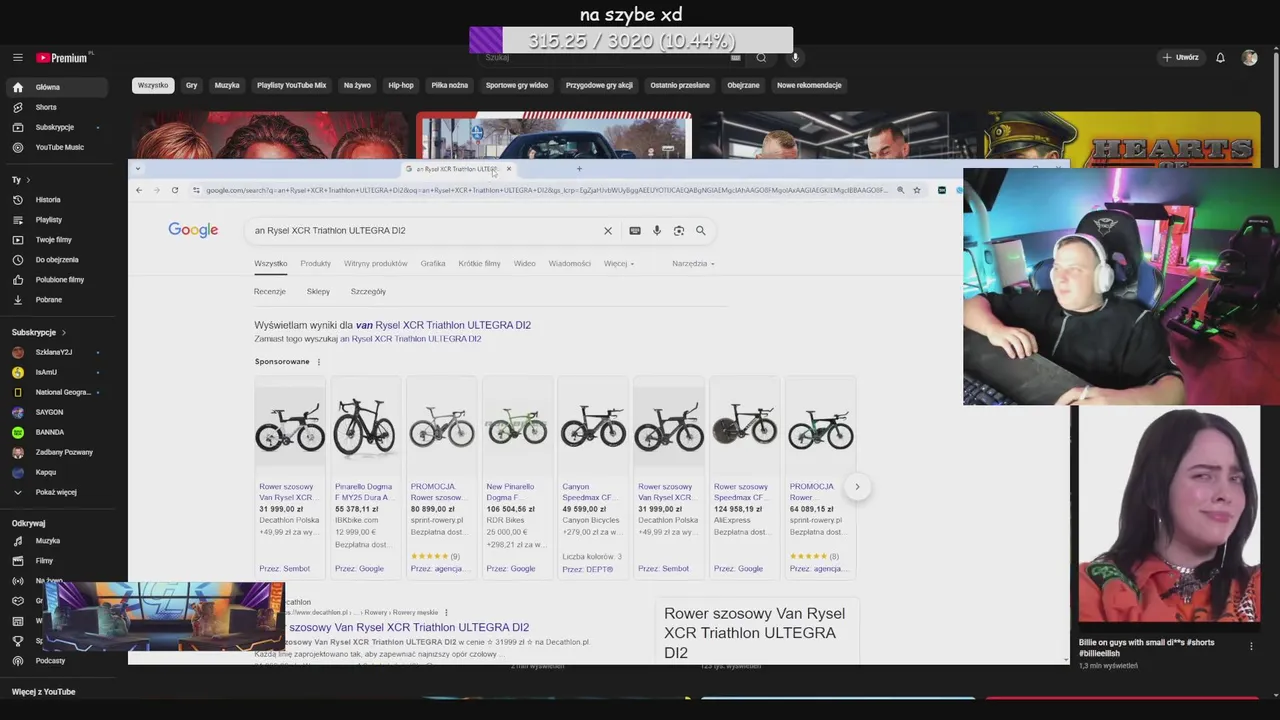Search instead for an Rysel XCR link
Viewport: 1280px width, 720px height.
[x=410, y=339]
